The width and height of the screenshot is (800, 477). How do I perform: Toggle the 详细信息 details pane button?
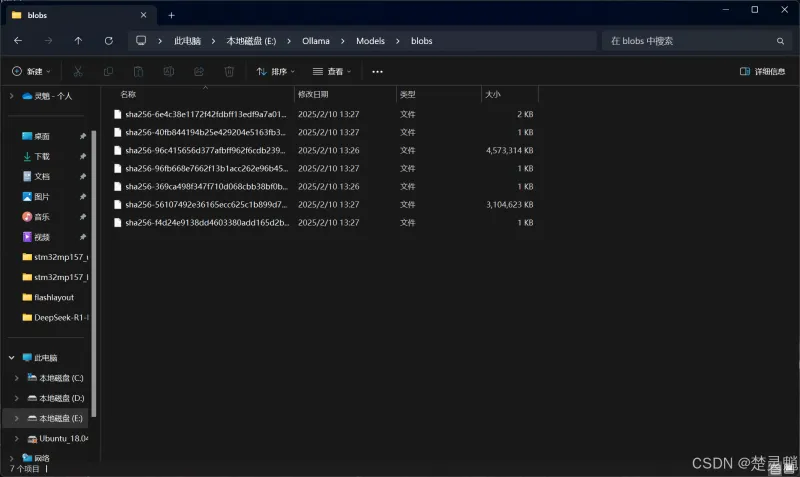pyautogui.click(x=762, y=71)
